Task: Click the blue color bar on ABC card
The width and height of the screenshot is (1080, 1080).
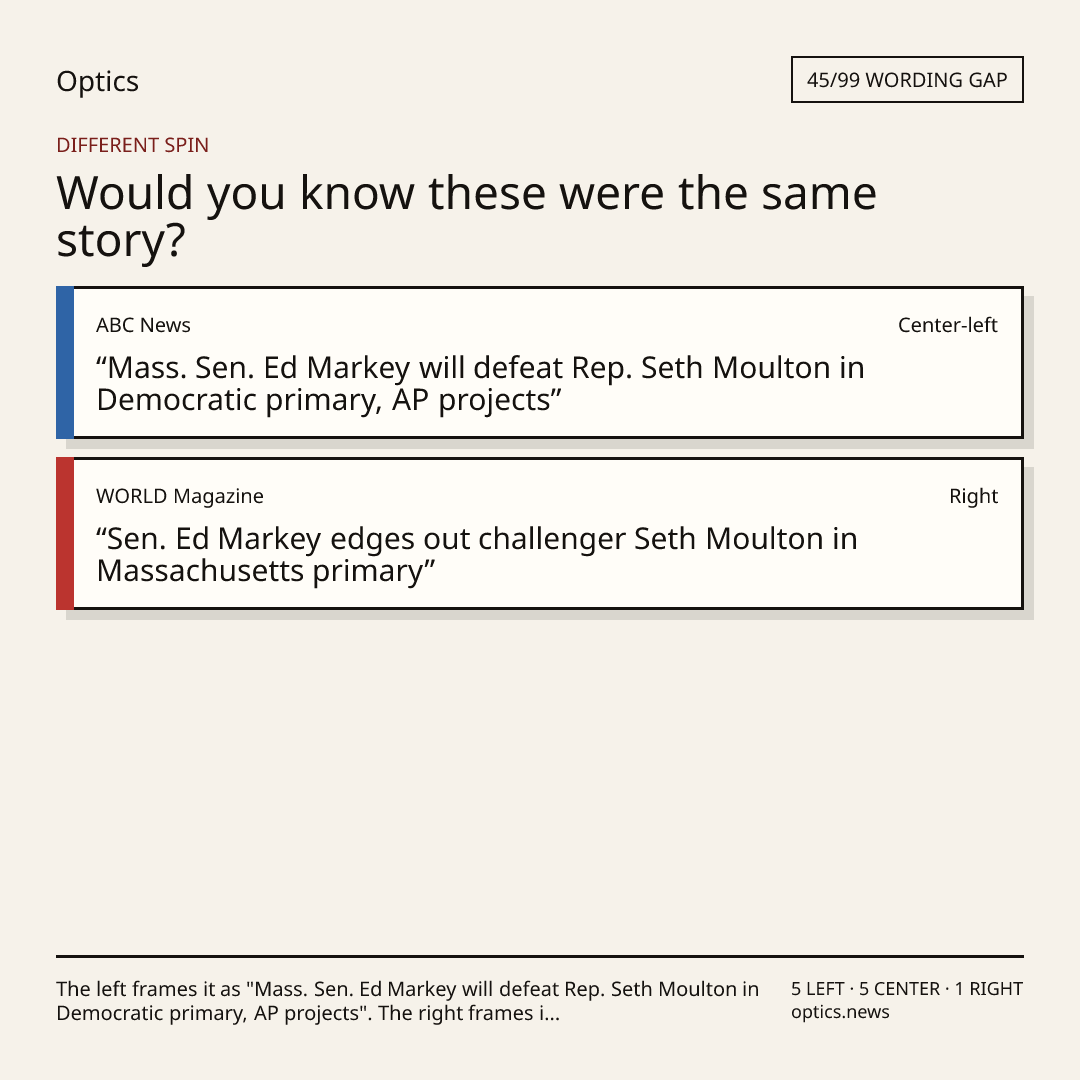Action: click(x=65, y=362)
